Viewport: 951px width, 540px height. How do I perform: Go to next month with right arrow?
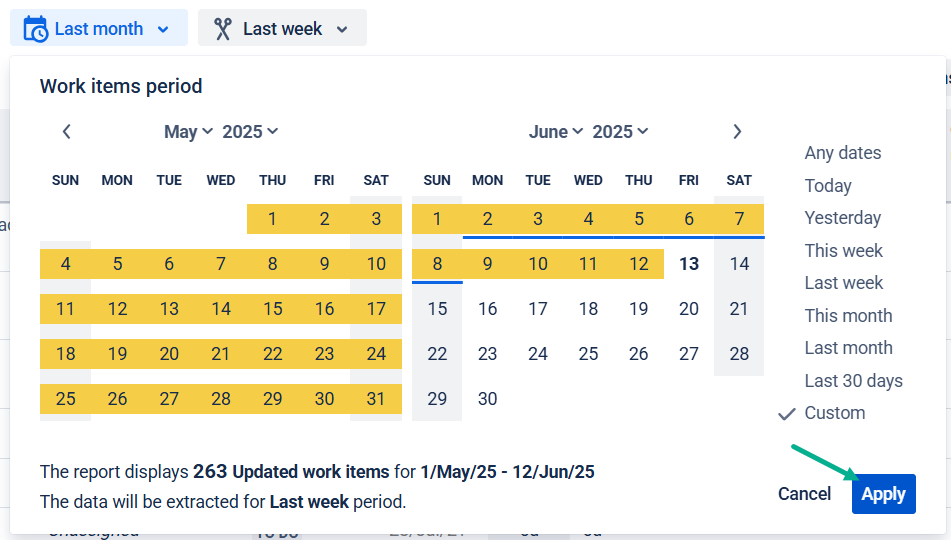pos(737,132)
